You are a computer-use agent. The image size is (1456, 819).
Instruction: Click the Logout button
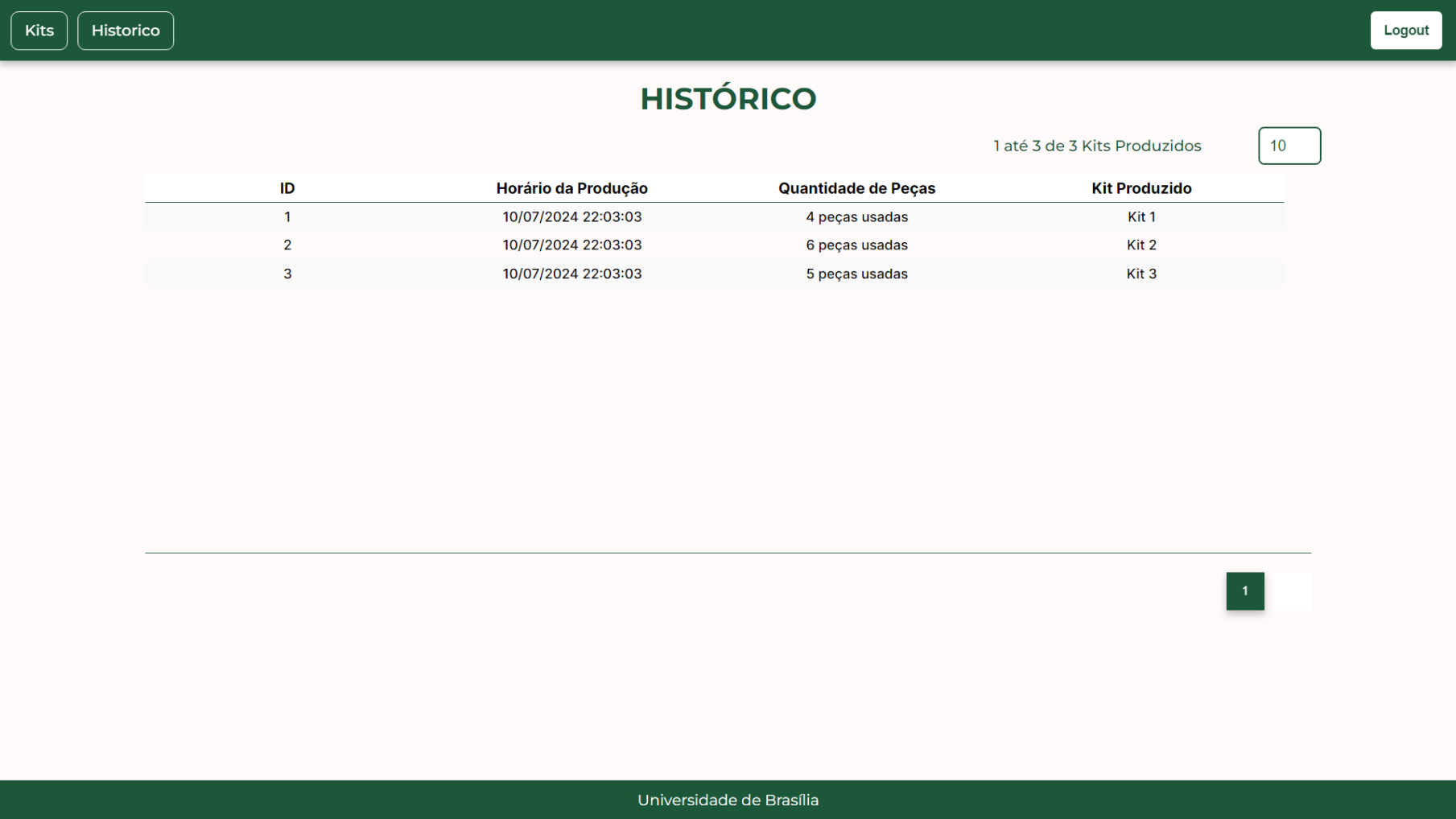[1405, 31]
